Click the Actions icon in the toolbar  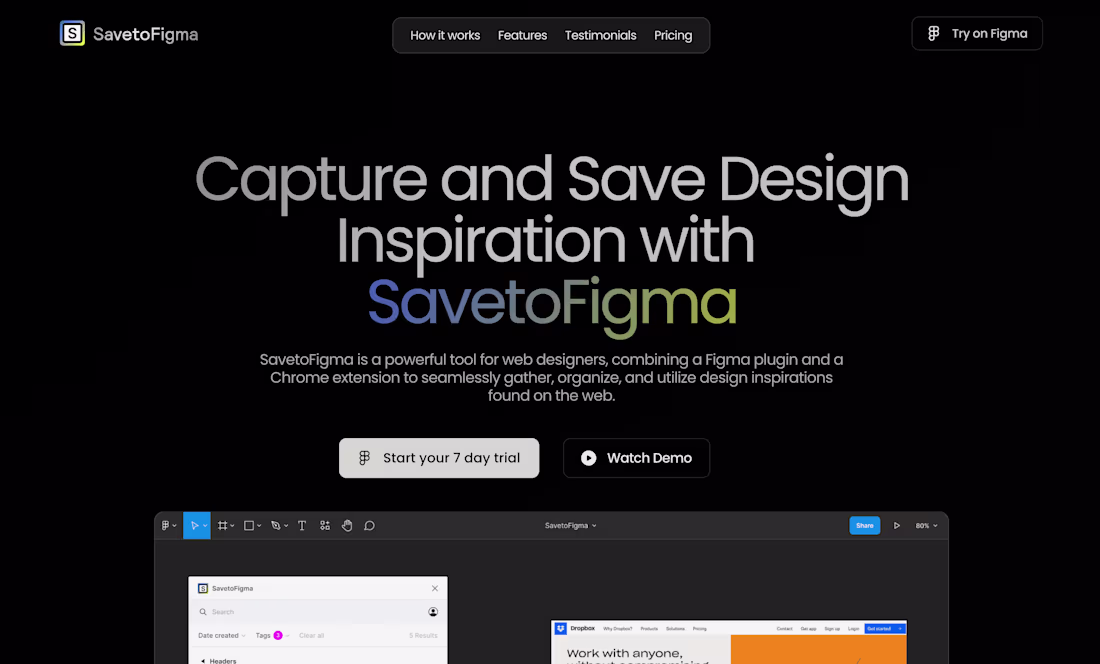coord(325,525)
